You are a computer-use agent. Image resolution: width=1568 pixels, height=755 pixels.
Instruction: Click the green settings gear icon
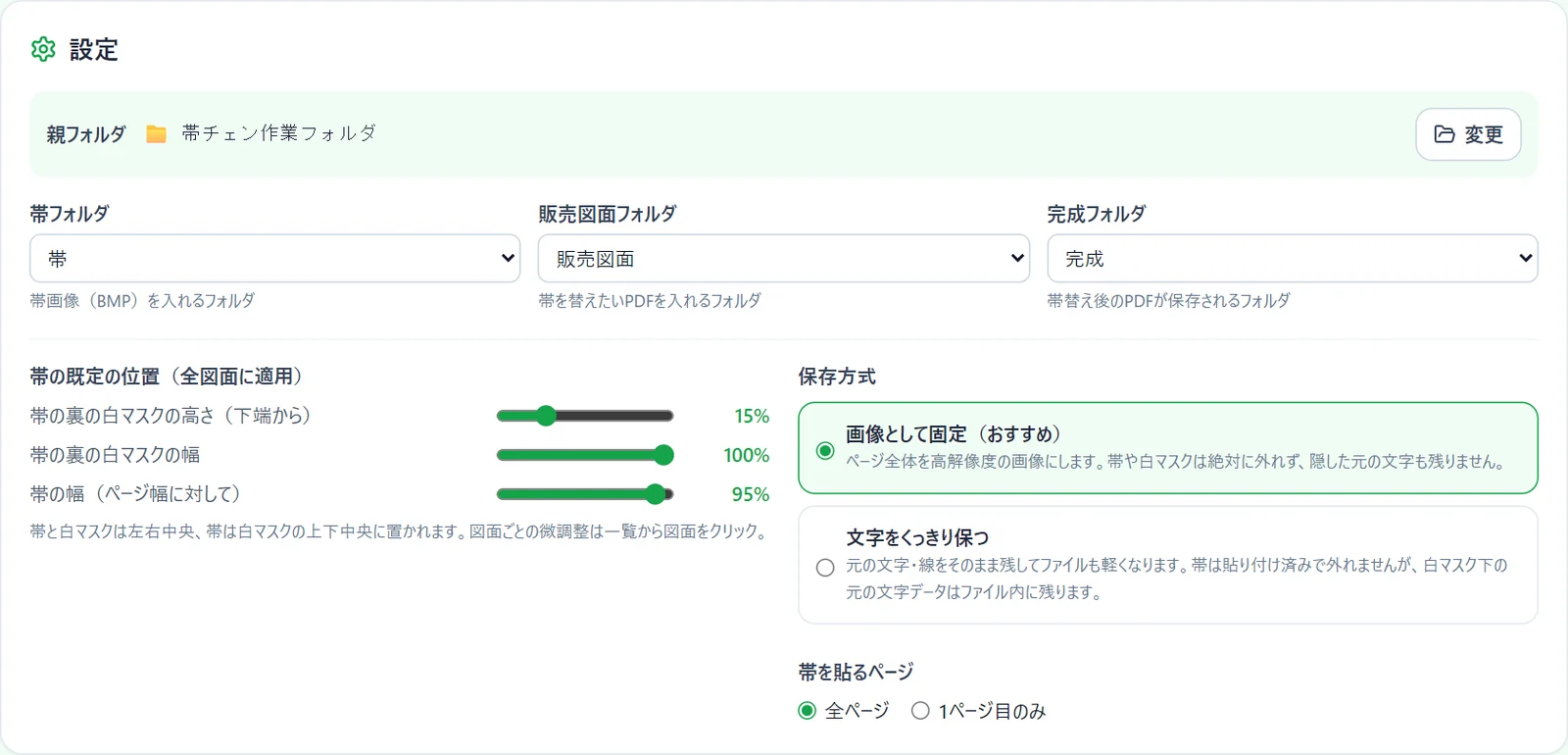tap(43, 49)
